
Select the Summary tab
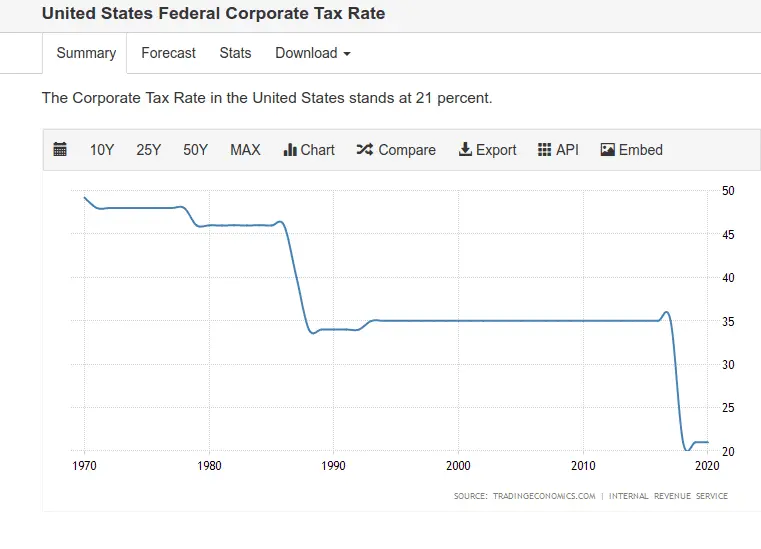pos(86,53)
